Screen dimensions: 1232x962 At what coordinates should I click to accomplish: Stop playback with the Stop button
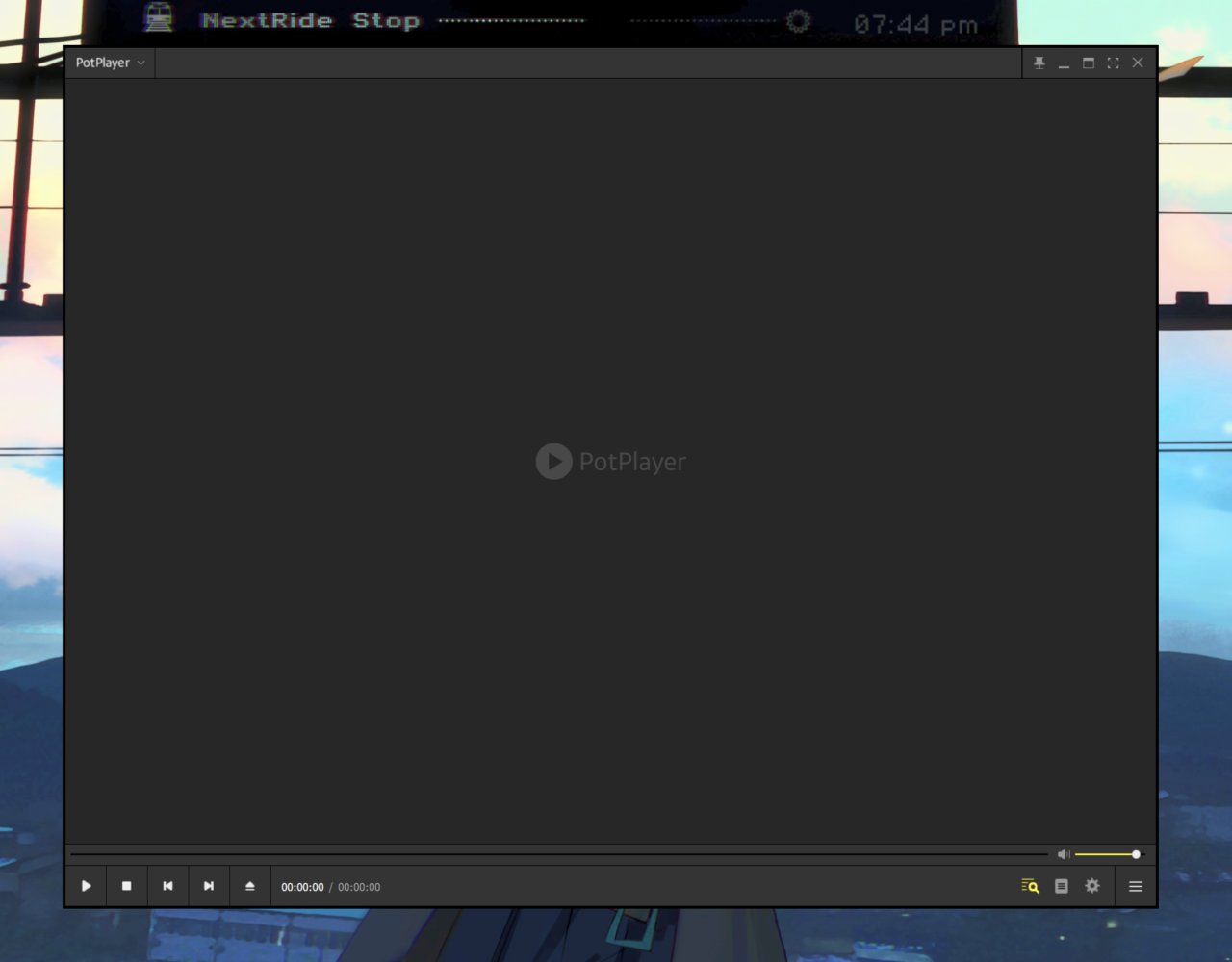[x=126, y=886]
